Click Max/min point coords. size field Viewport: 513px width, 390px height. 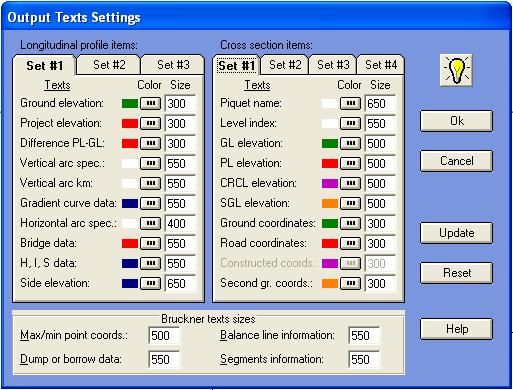(164, 336)
